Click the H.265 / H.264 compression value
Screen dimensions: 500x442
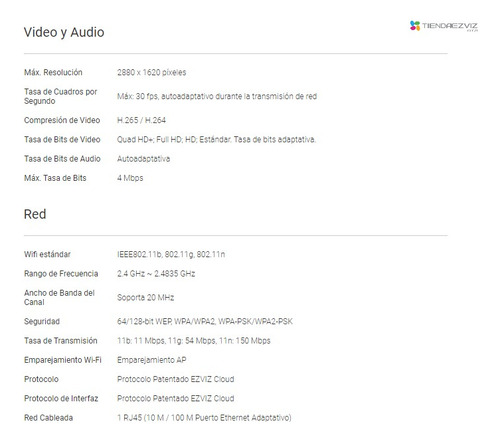point(141,120)
